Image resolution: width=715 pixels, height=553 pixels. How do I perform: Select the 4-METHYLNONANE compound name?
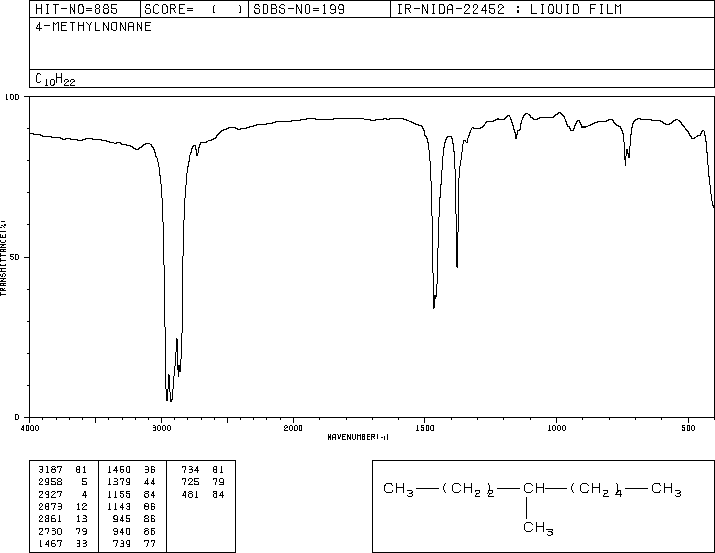pos(93,27)
